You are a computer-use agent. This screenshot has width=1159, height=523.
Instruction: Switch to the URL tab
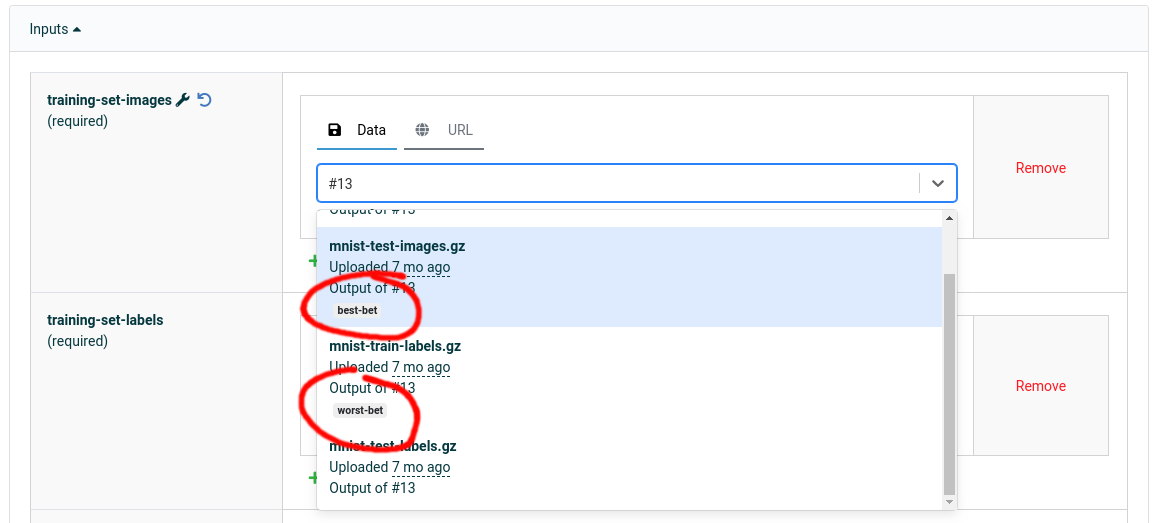click(444, 130)
